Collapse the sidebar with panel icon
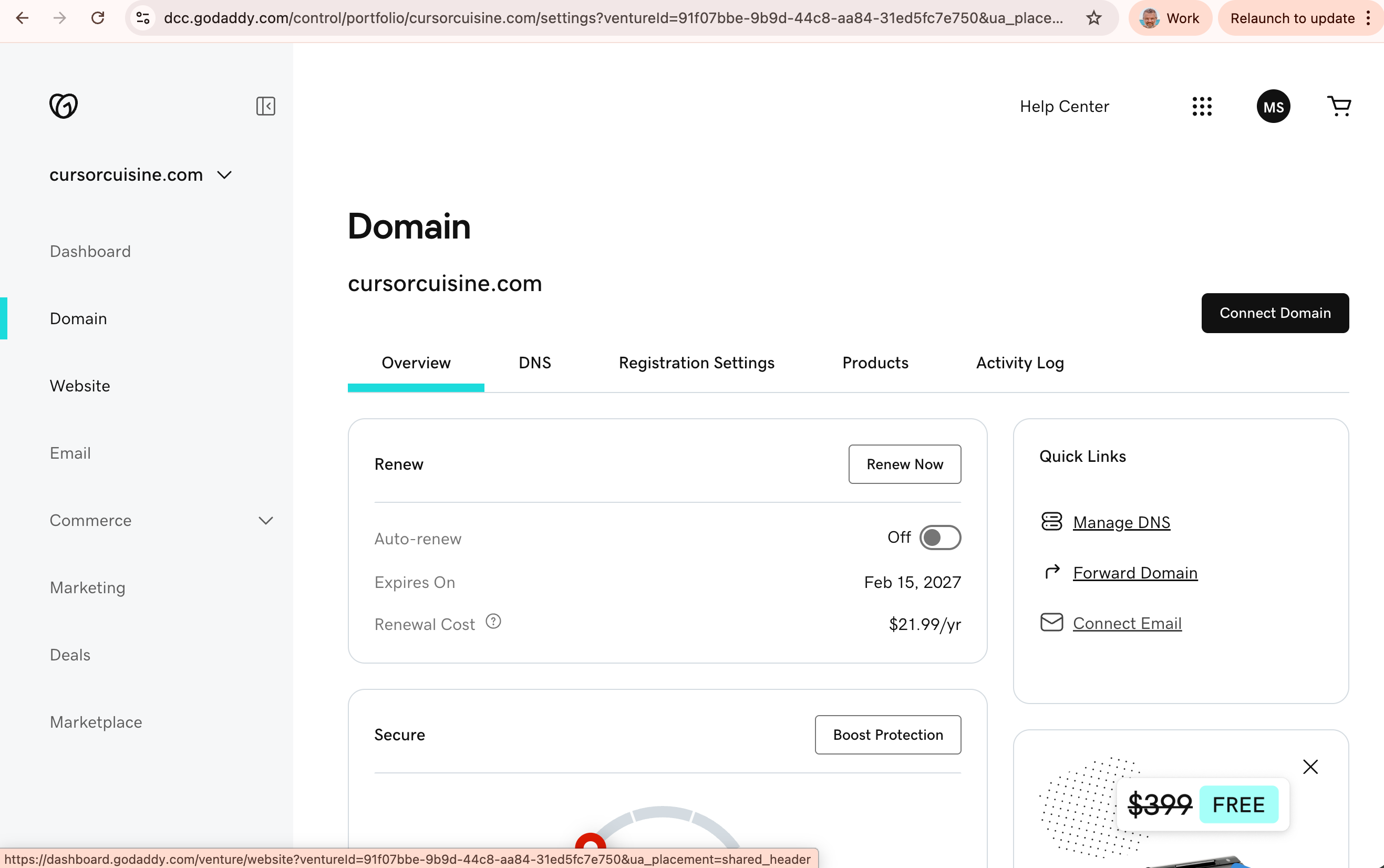 [x=265, y=106]
